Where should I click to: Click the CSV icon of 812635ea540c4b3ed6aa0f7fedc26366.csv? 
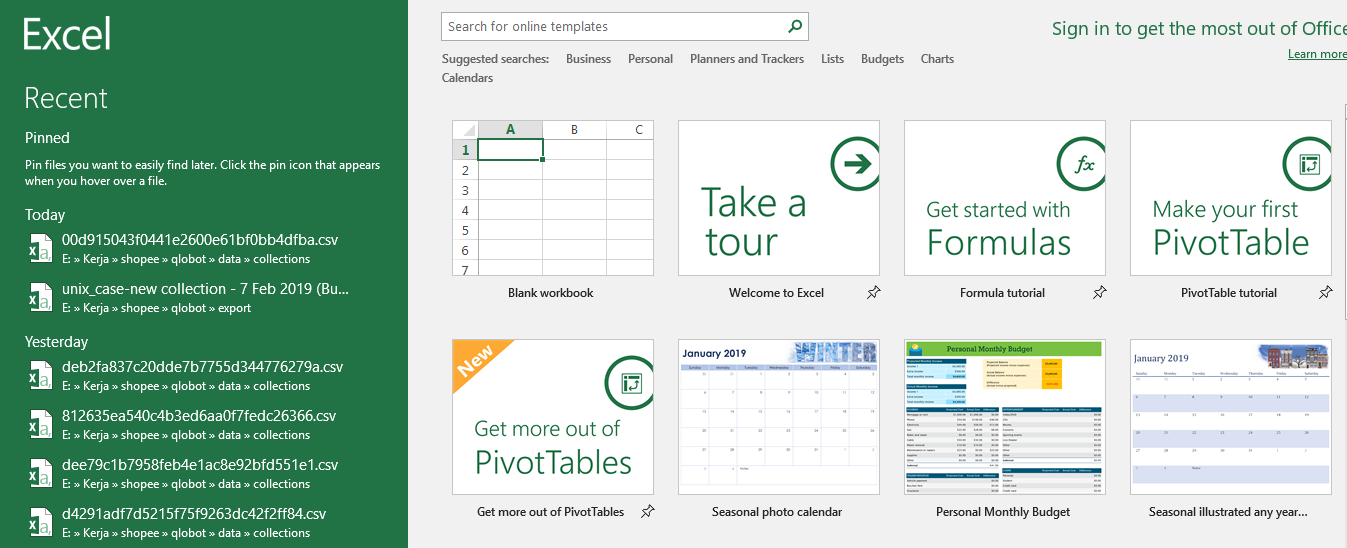[39, 425]
